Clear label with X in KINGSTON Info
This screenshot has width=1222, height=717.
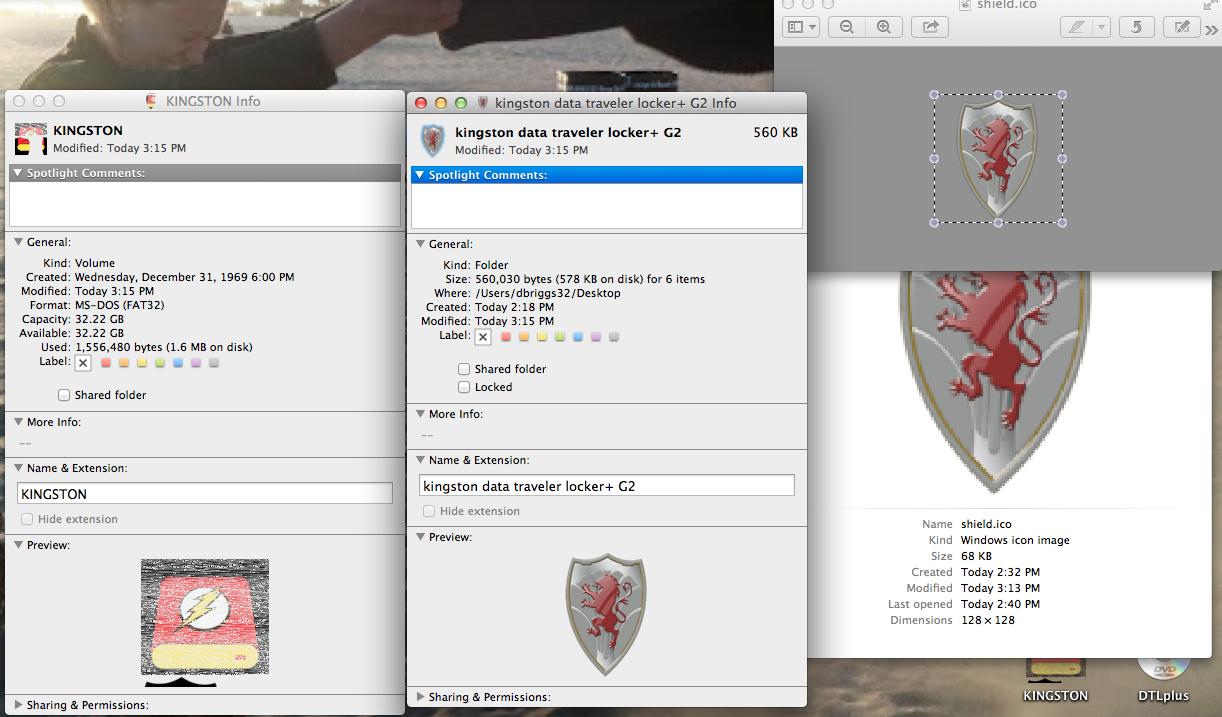click(83, 363)
